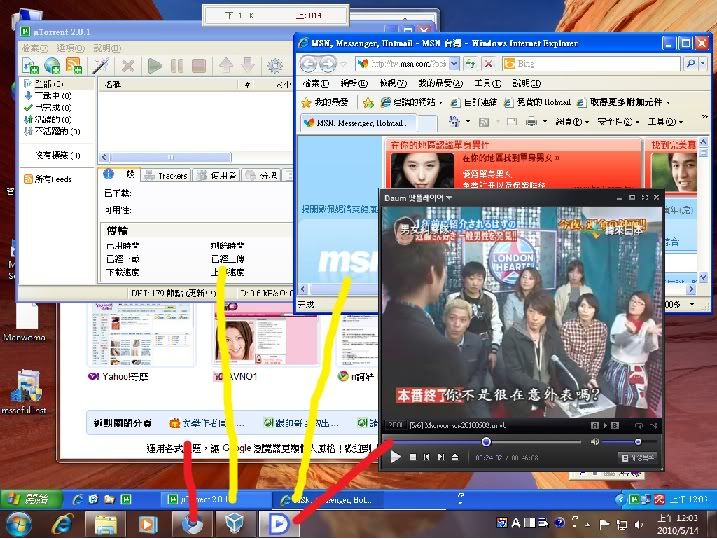The image size is (717, 539).
Task: Open the Daum player title menu dropdown
Action: [x=449, y=198]
